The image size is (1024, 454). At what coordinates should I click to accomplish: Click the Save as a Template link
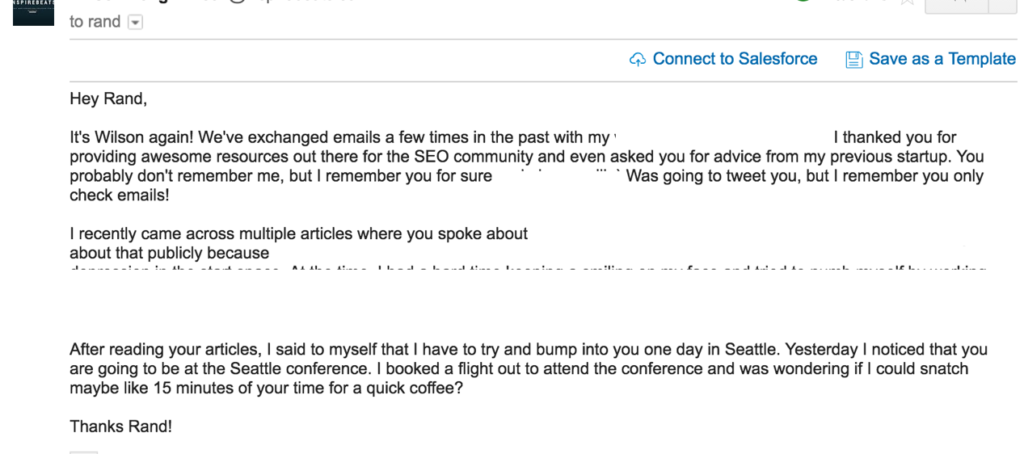pyautogui.click(x=942, y=59)
